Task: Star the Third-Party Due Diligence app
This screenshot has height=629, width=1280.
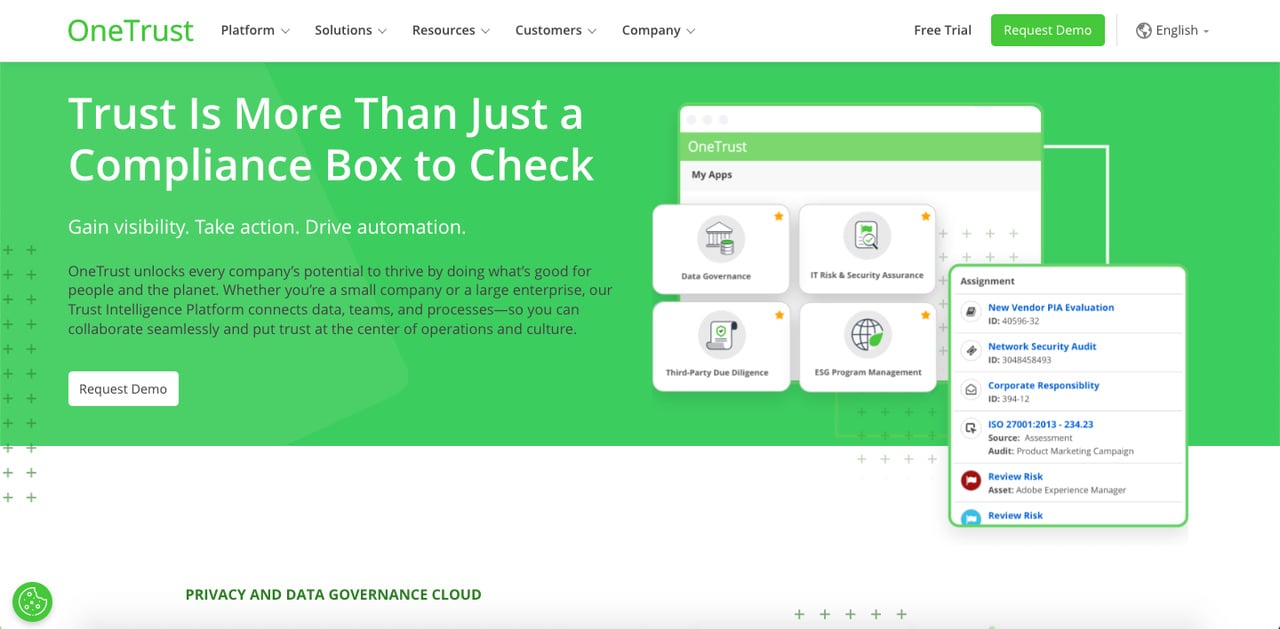Action: pos(780,313)
